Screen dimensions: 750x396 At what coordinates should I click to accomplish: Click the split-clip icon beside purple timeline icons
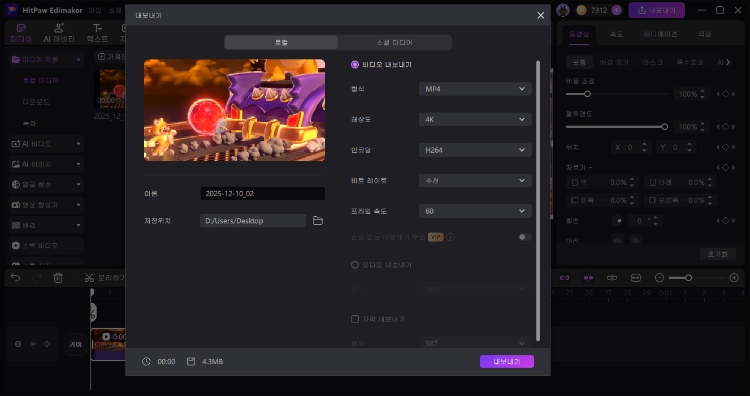612,278
